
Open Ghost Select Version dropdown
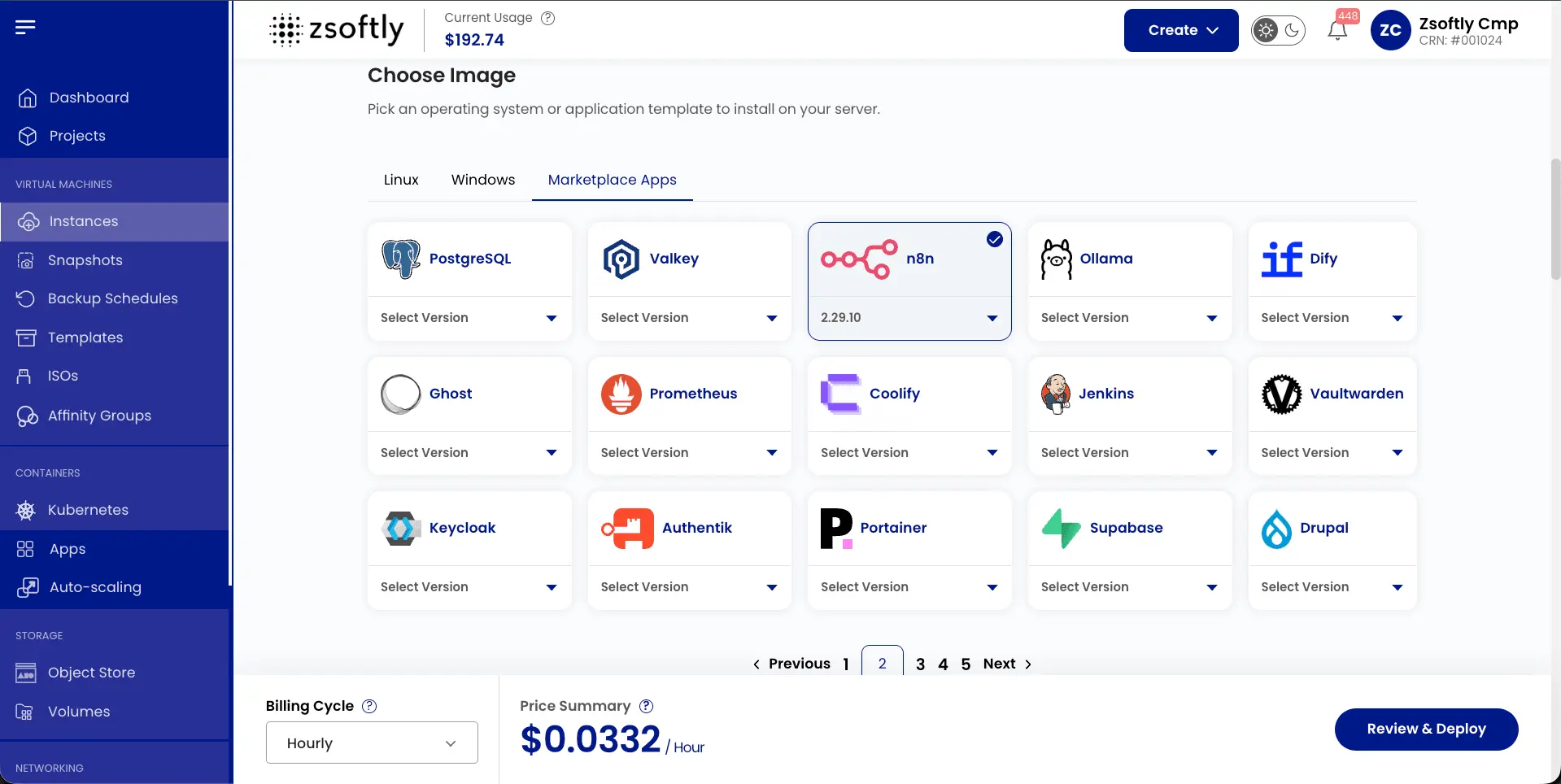tap(469, 453)
